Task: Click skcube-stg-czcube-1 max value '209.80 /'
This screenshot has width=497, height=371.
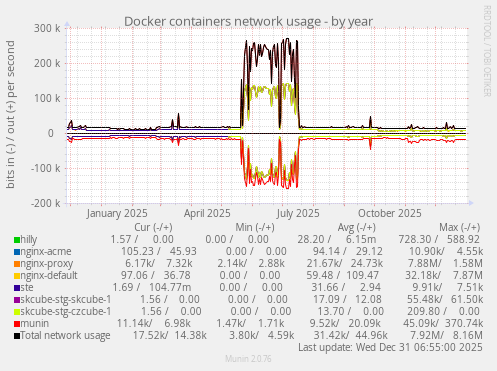Action: [x=427, y=311]
